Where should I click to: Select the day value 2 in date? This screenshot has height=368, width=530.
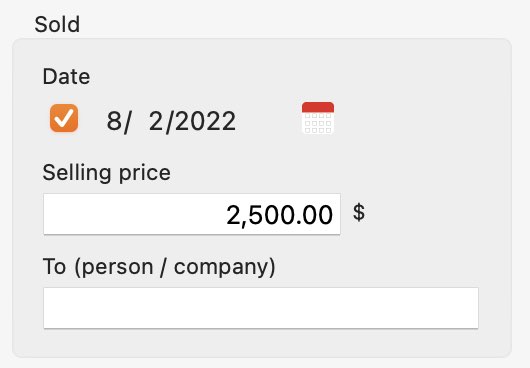point(155,121)
